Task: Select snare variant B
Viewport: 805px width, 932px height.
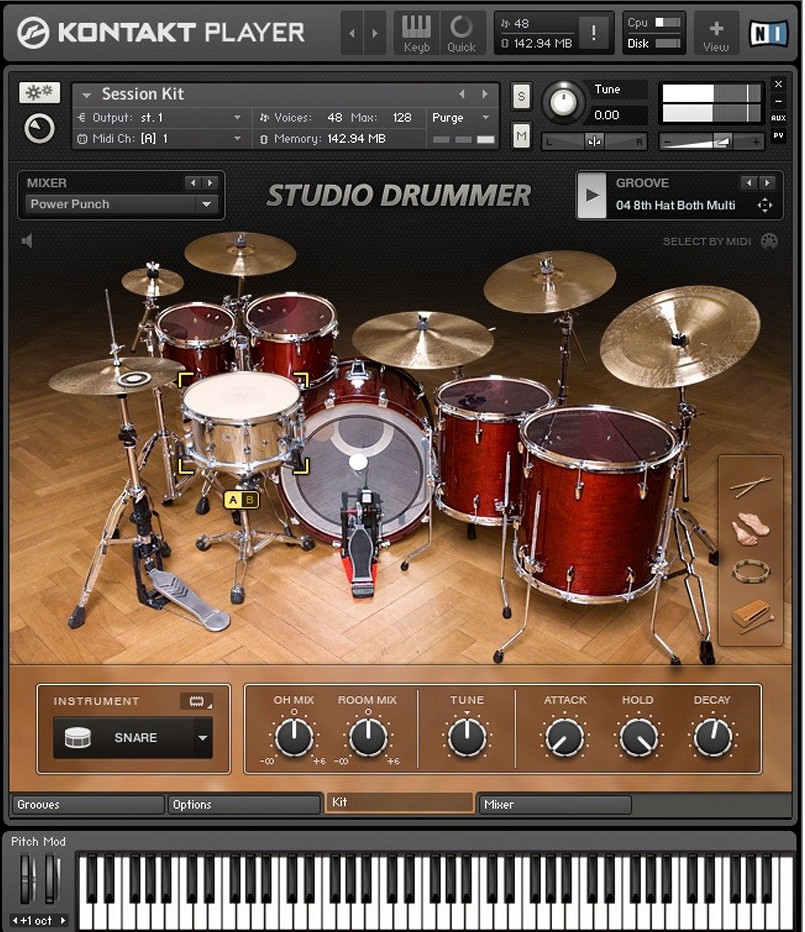Action: click(250, 500)
